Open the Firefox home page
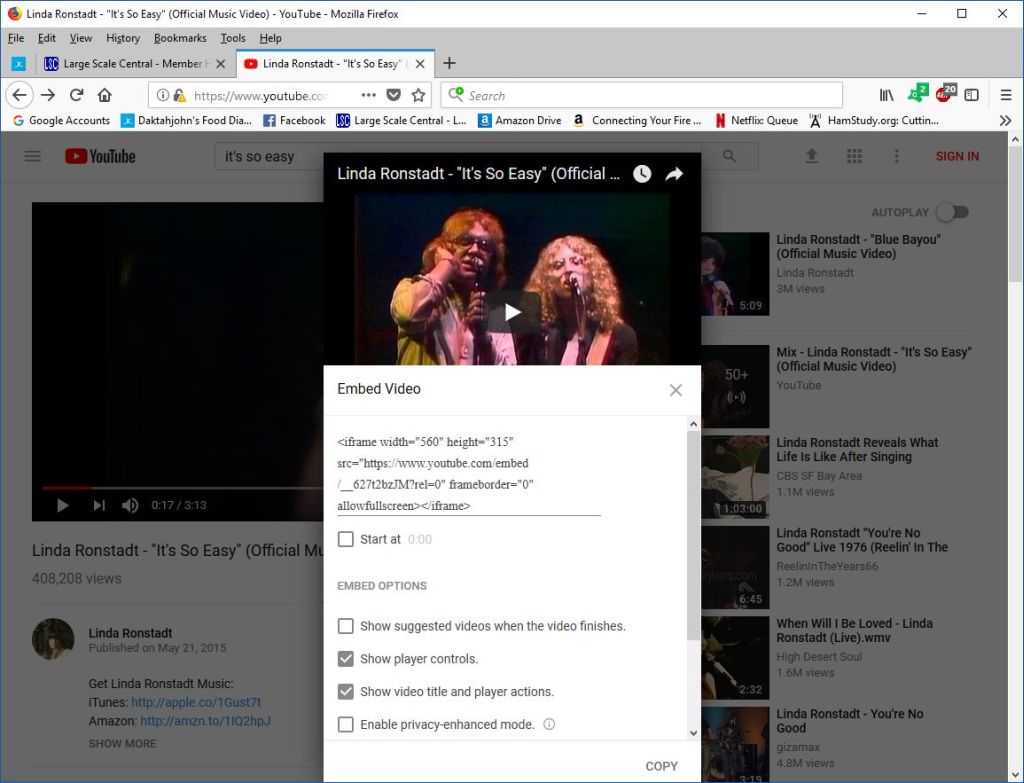The width and height of the screenshot is (1024, 783). click(x=104, y=95)
